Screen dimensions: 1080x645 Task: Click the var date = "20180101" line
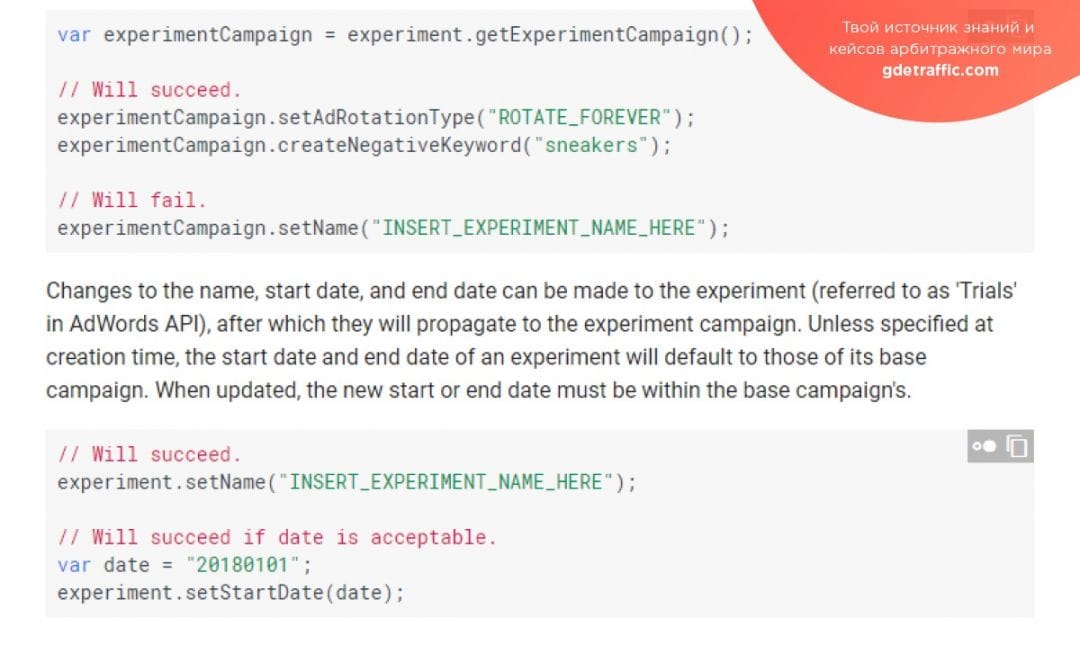point(185,564)
